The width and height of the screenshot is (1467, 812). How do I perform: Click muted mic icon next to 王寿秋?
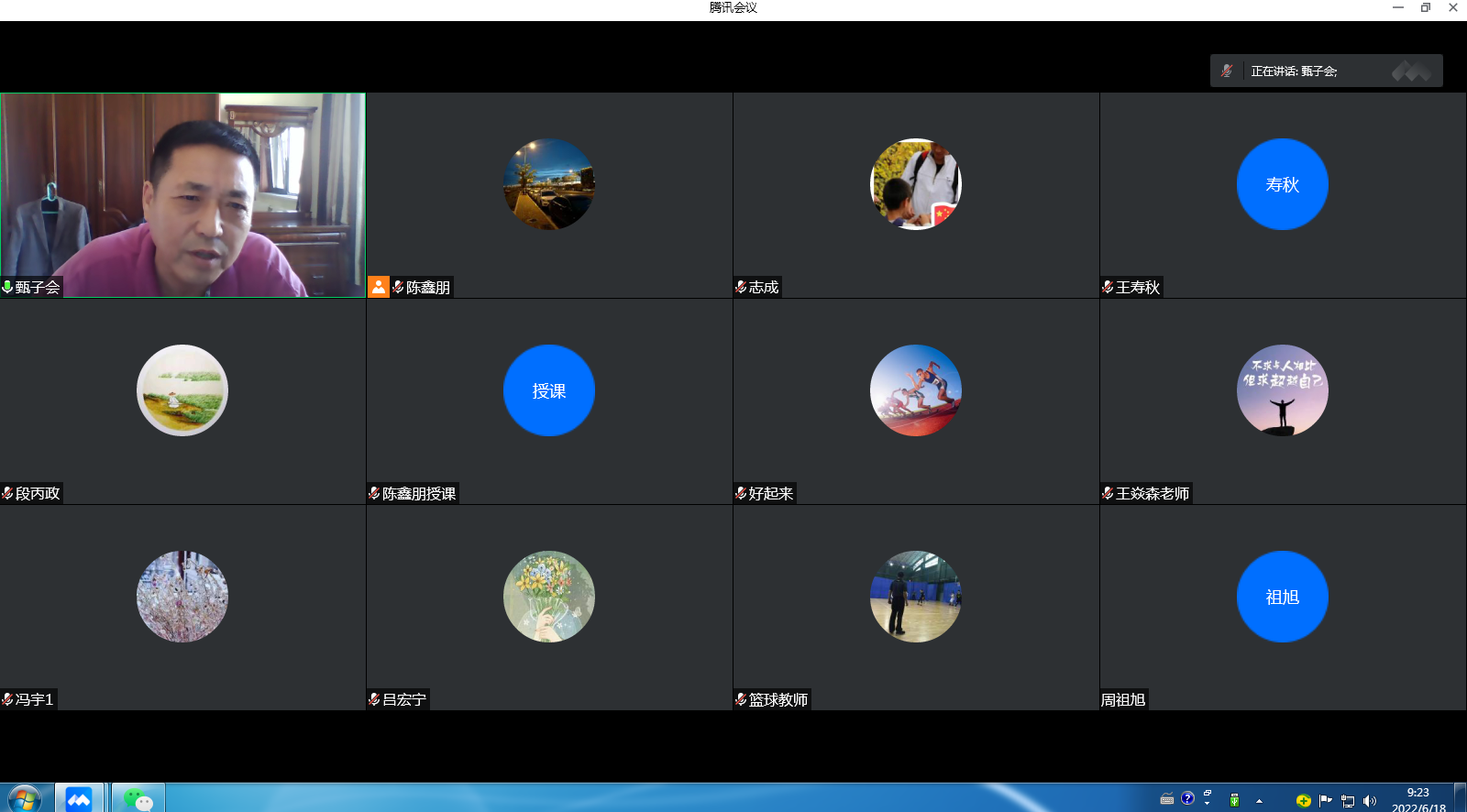click(x=1108, y=287)
